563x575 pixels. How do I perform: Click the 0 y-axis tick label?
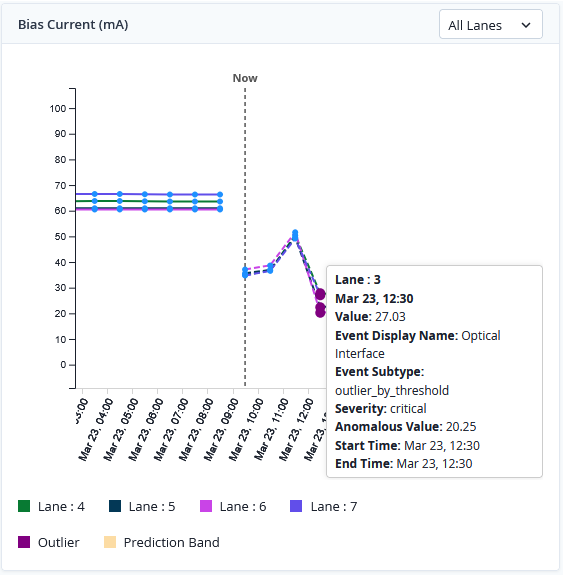tap(63, 365)
